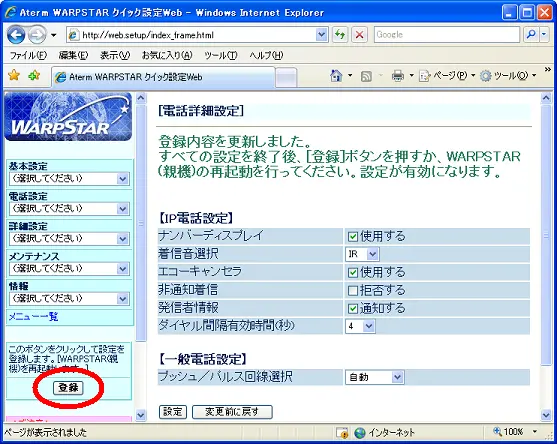Toggle ナンバーディスプレイ 使用する checkbox
557x444 pixels.
[353, 237]
